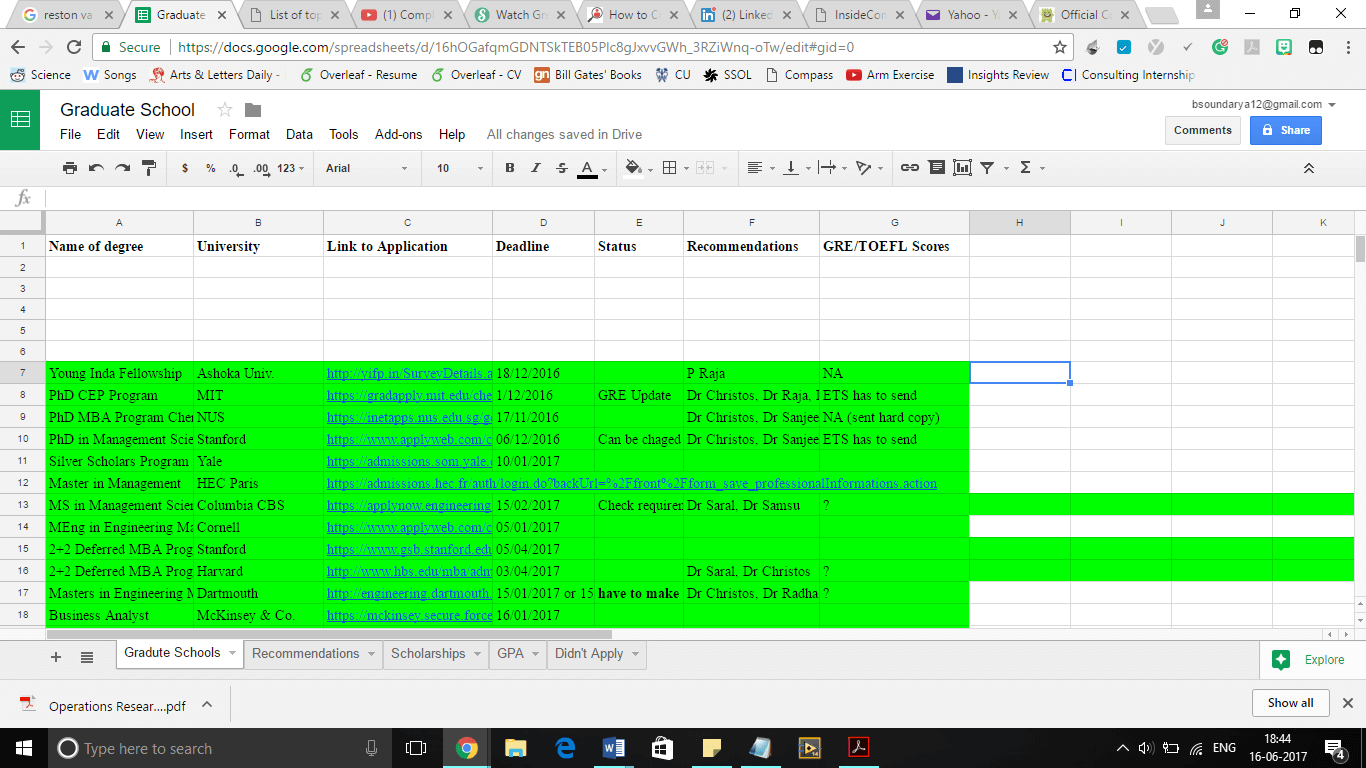Open the Add-ons menu
Image resolution: width=1366 pixels, height=768 pixels.
click(399, 134)
